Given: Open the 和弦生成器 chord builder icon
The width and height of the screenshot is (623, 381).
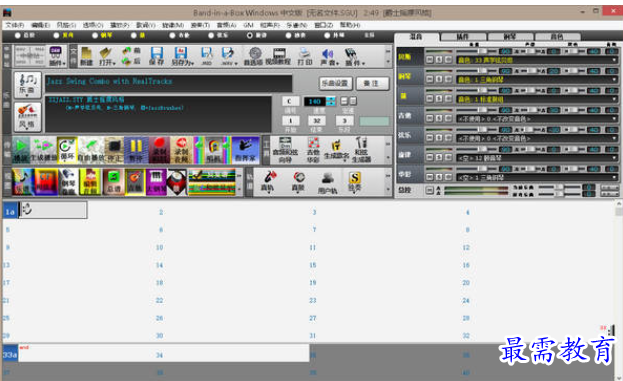Looking at the screenshot, I should click(362, 150).
